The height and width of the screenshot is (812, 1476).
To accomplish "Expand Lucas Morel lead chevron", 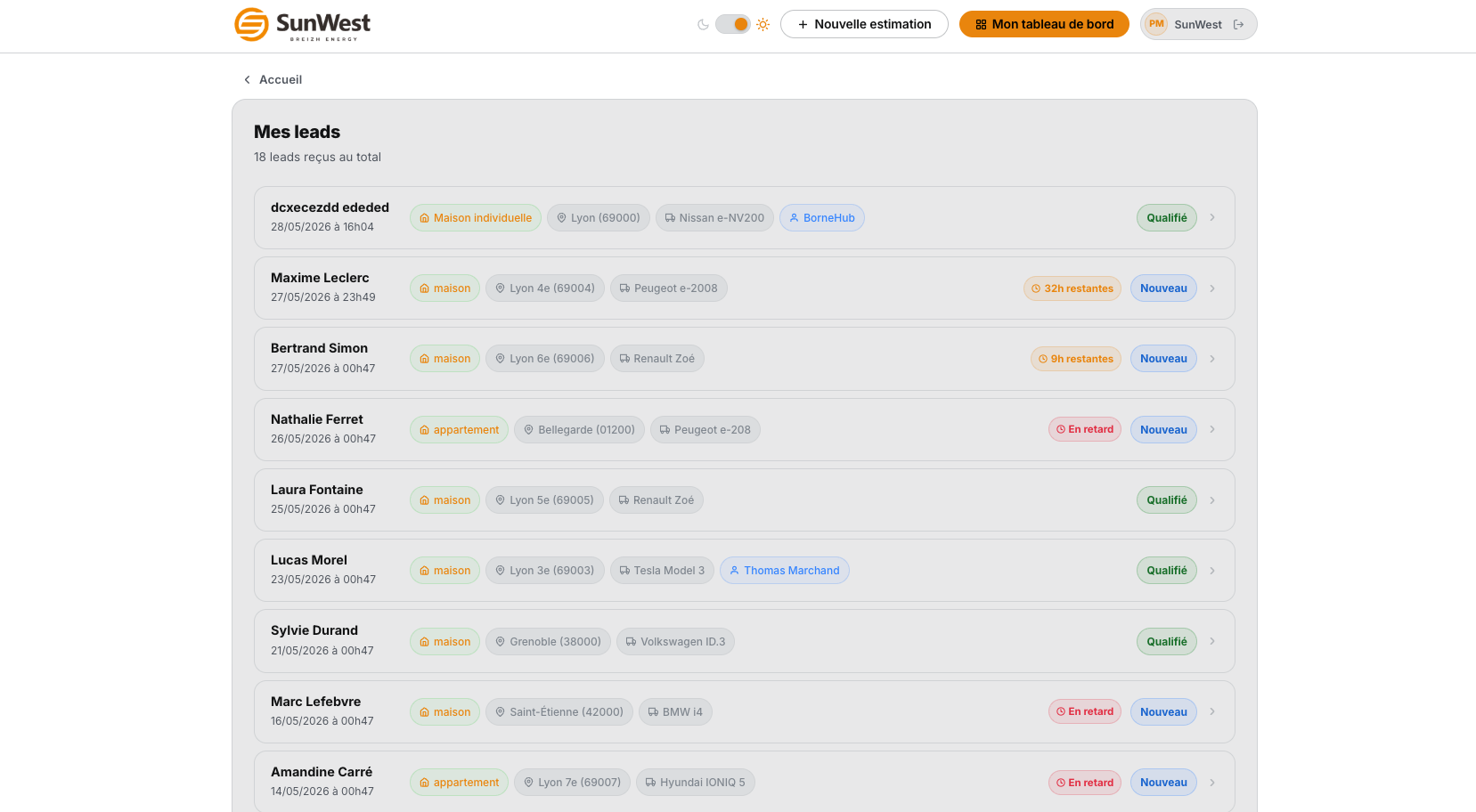I will [1212, 571].
